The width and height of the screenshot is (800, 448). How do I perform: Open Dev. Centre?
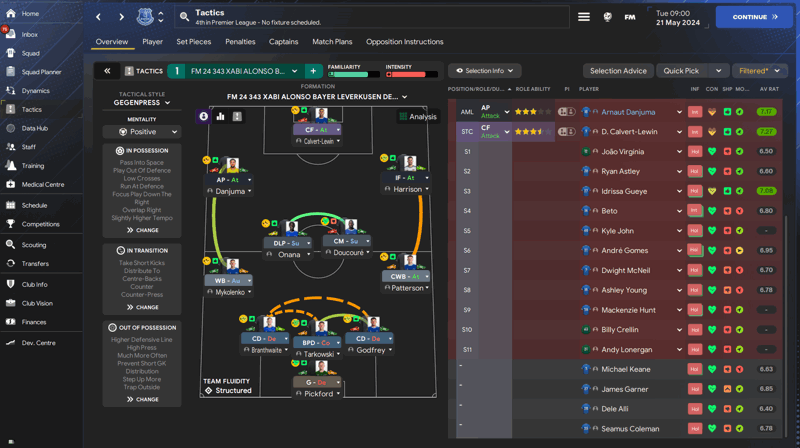(38, 343)
